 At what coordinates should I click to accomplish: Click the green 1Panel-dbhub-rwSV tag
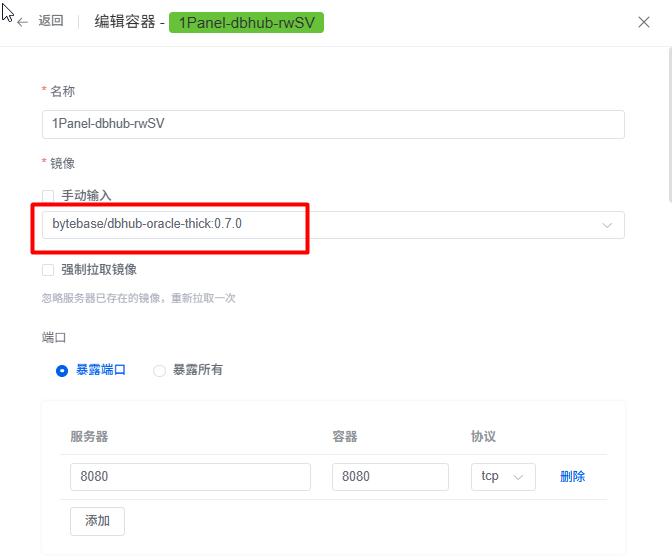[246, 22]
